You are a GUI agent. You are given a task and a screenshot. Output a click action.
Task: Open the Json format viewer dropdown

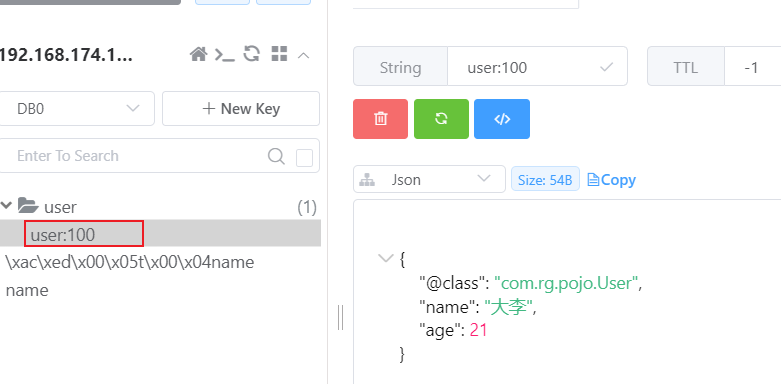(x=429, y=179)
